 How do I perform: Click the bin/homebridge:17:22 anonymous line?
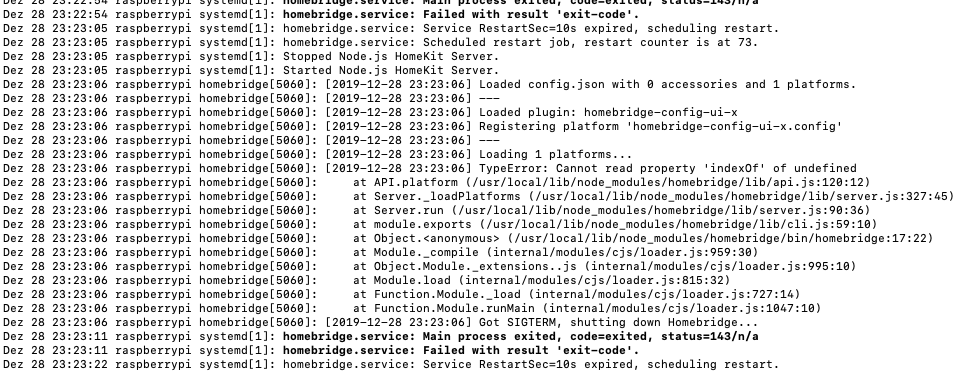pos(468,238)
